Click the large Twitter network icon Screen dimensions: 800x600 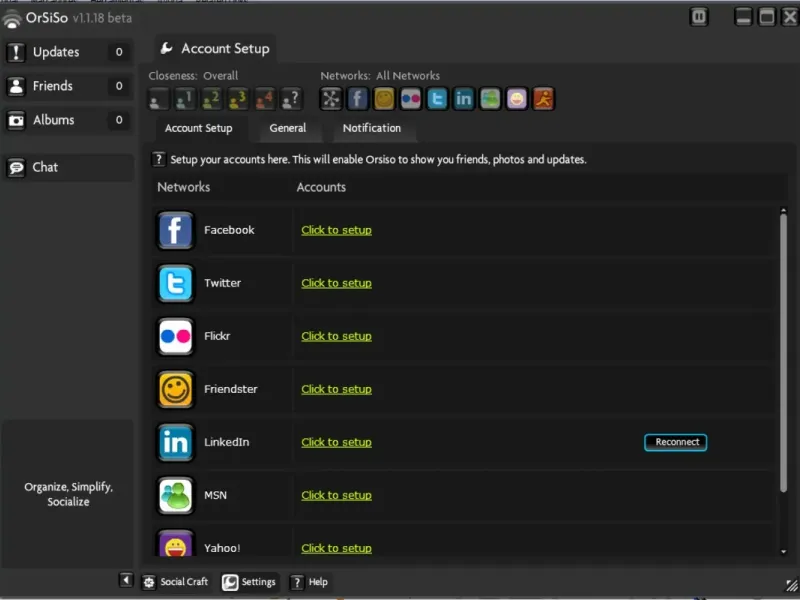pyautogui.click(x=176, y=284)
